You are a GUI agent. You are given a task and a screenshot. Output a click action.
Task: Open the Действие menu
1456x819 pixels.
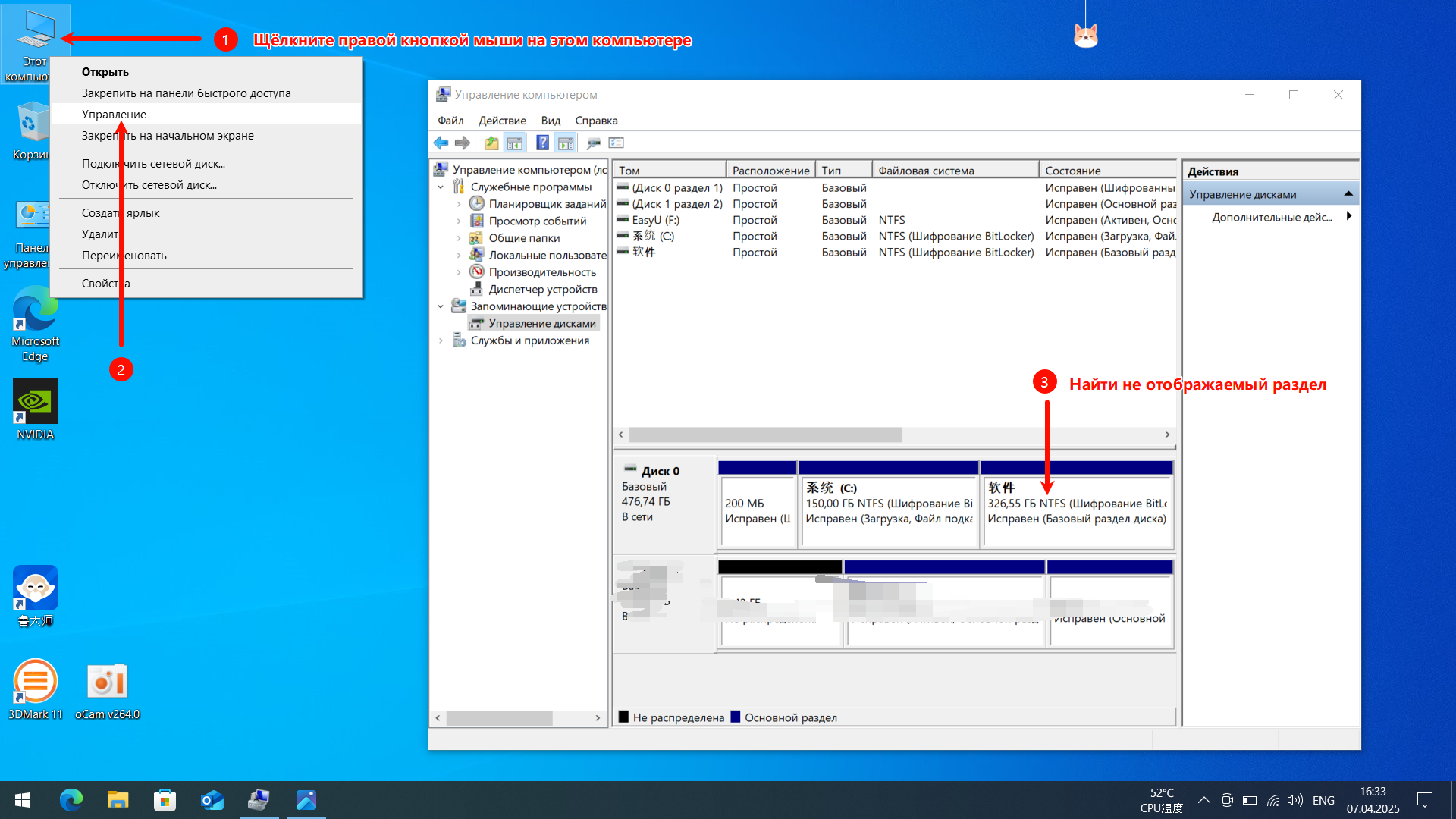pyautogui.click(x=502, y=121)
